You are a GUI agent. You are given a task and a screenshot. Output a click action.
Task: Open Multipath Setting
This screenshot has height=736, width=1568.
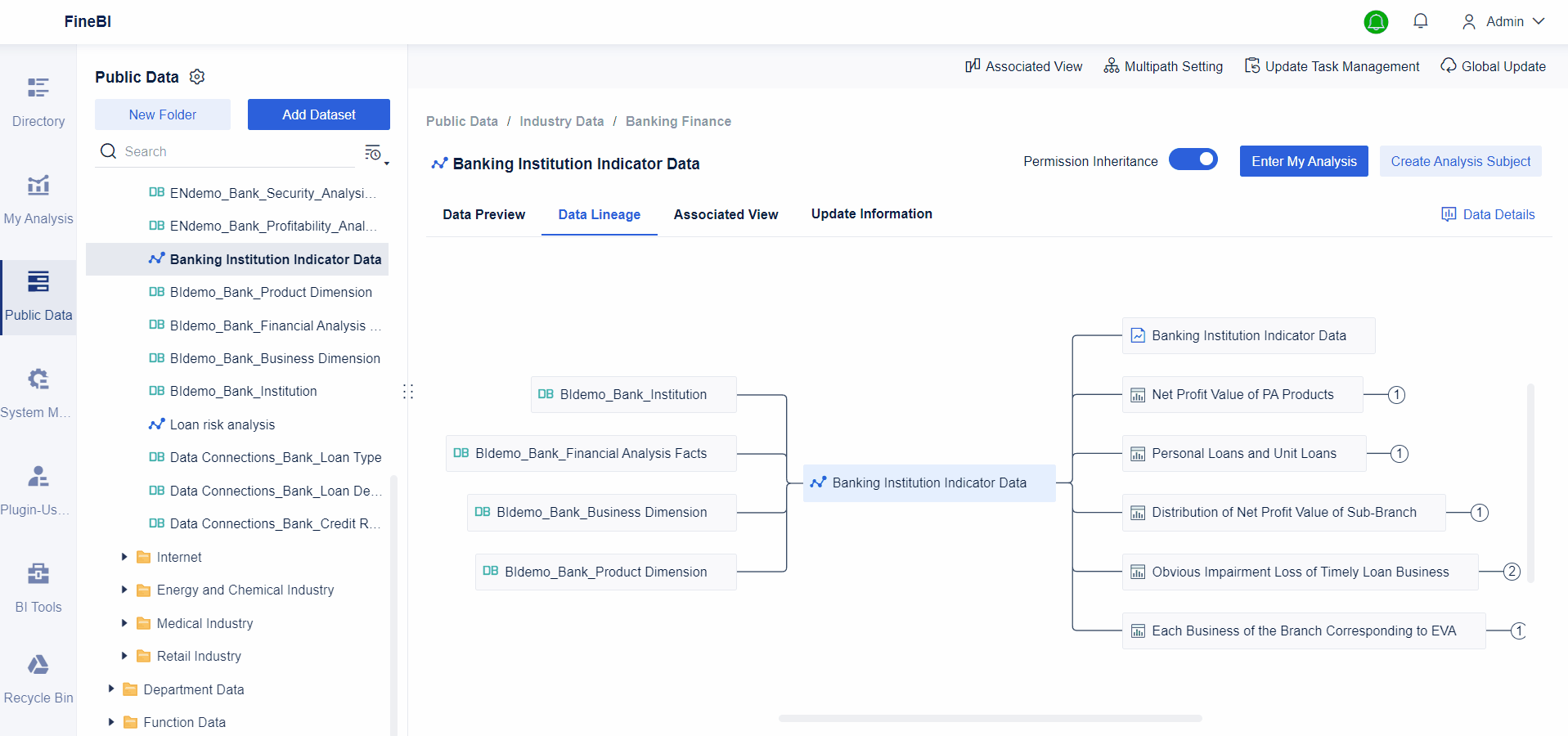1162,66
